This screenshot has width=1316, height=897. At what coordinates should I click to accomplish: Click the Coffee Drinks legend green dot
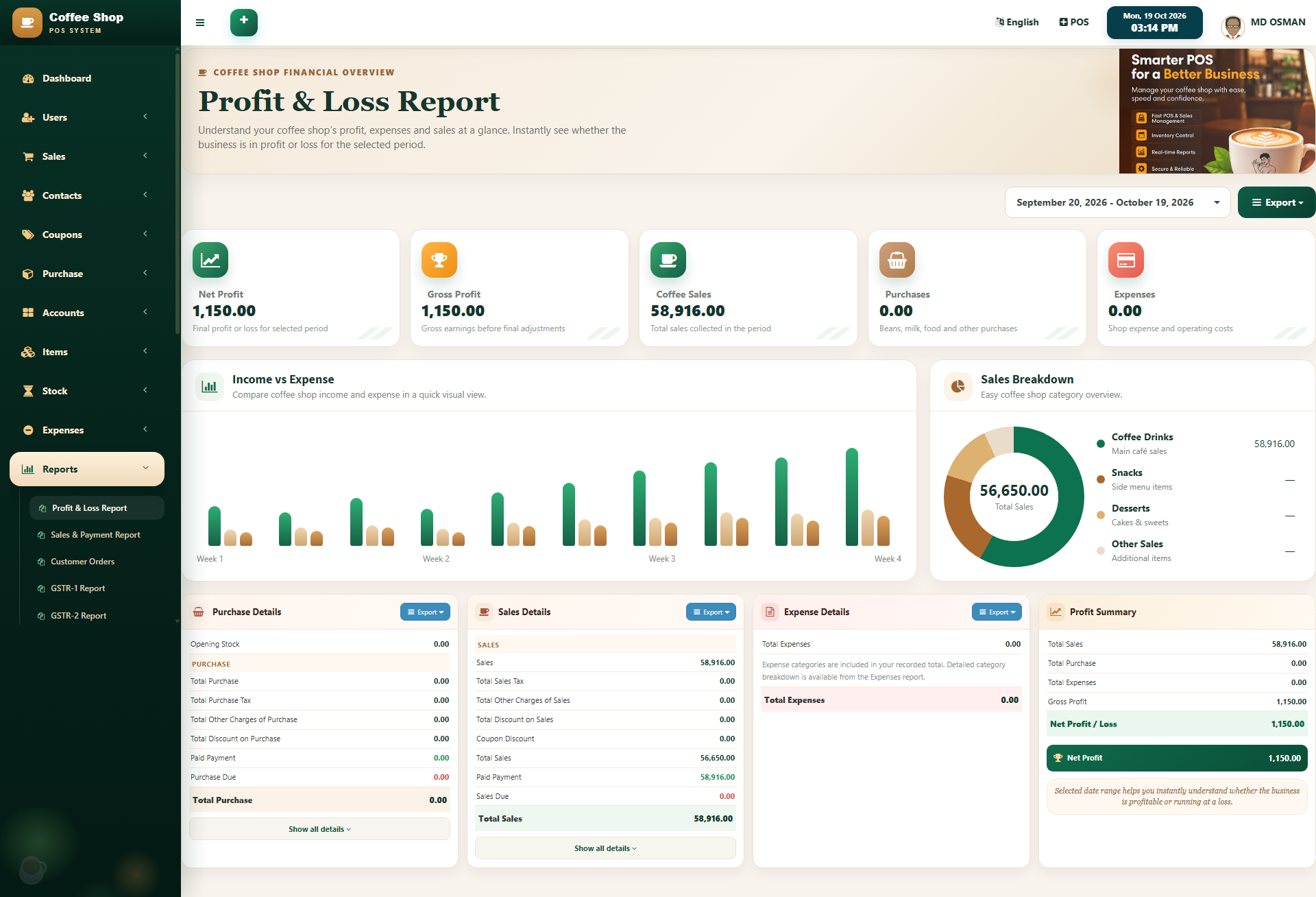click(1100, 443)
